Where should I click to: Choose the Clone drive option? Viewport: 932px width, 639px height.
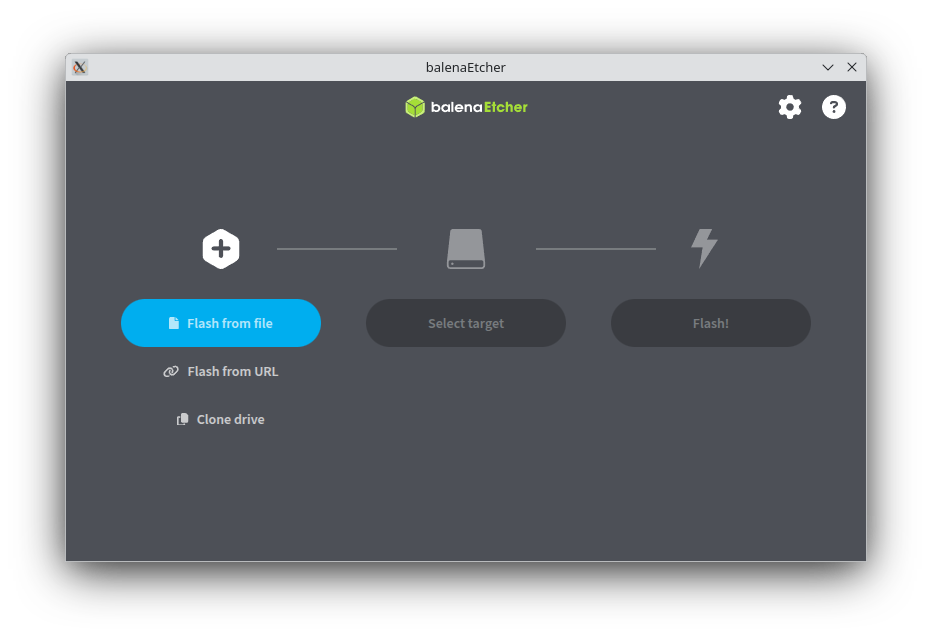230,420
